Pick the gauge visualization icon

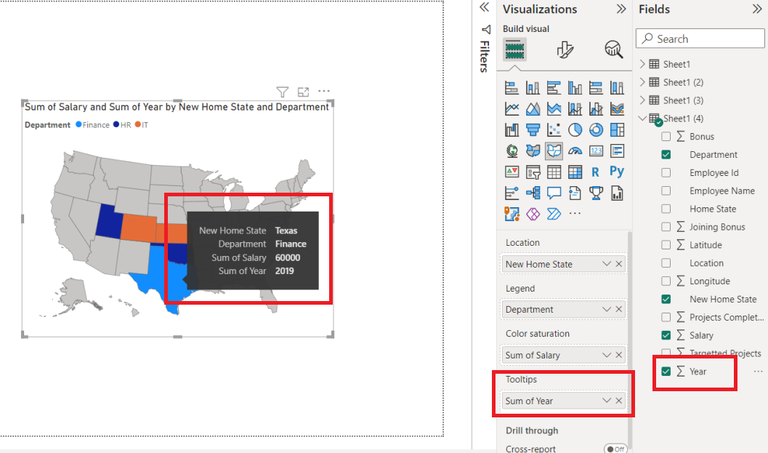pyautogui.click(x=575, y=151)
